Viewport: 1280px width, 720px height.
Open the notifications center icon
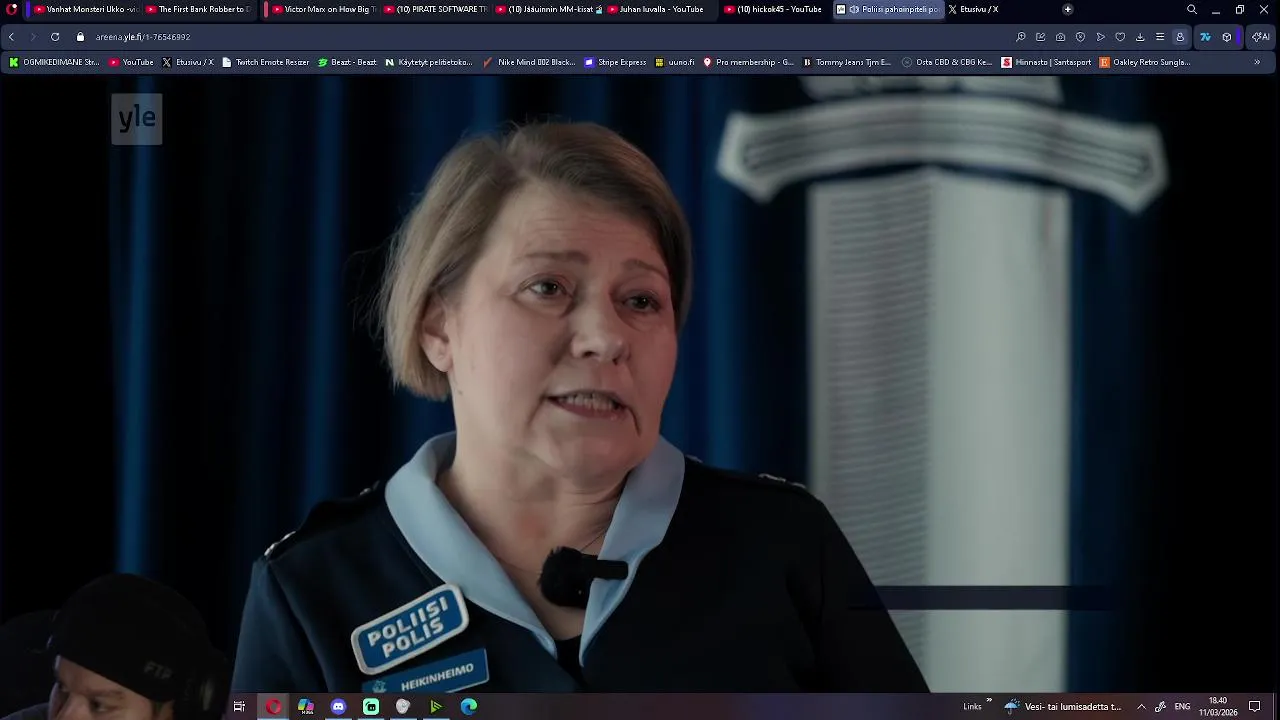[x=1255, y=706]
